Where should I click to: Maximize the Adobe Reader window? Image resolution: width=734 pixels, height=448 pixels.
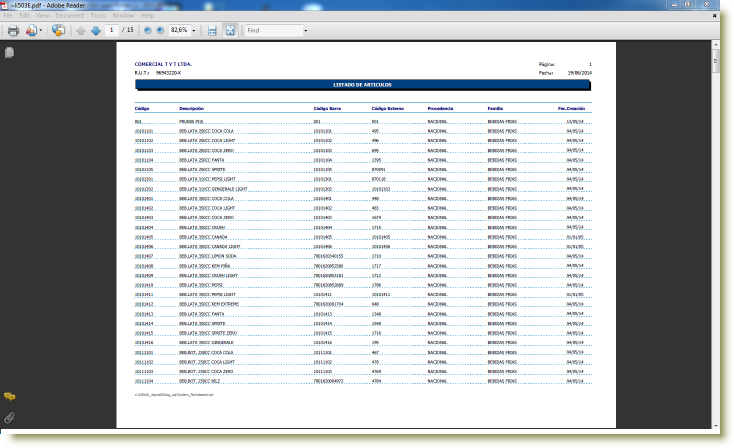click(x=687, y=5)
